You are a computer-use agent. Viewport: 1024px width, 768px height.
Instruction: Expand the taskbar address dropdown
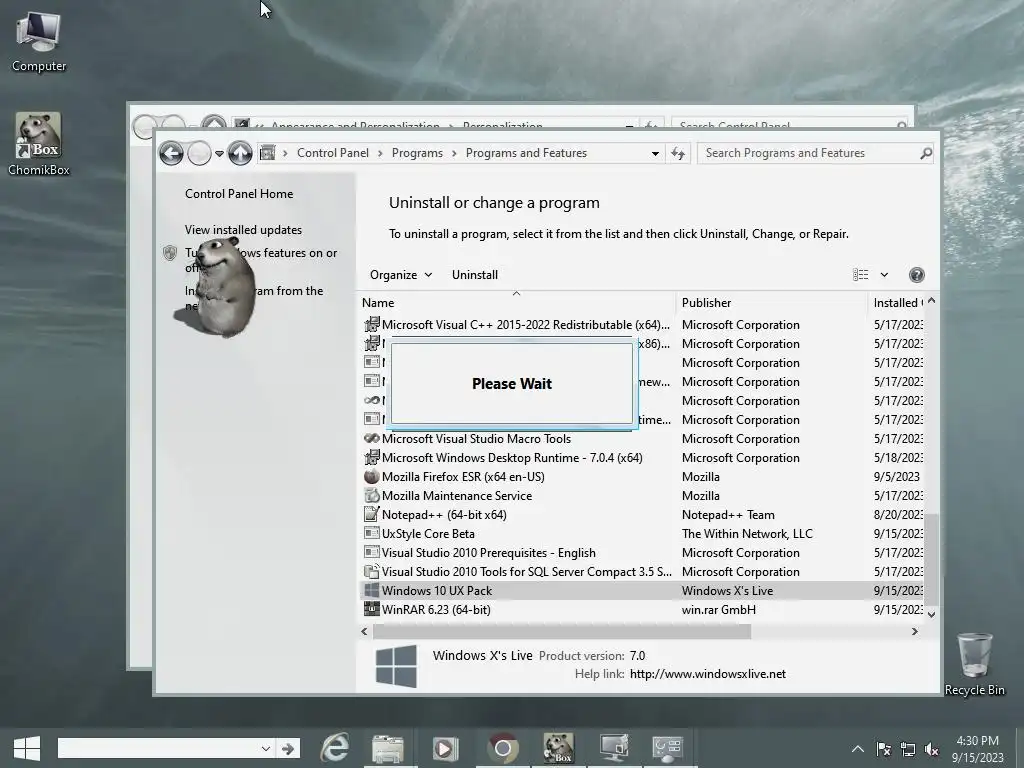tap(265, 748)
